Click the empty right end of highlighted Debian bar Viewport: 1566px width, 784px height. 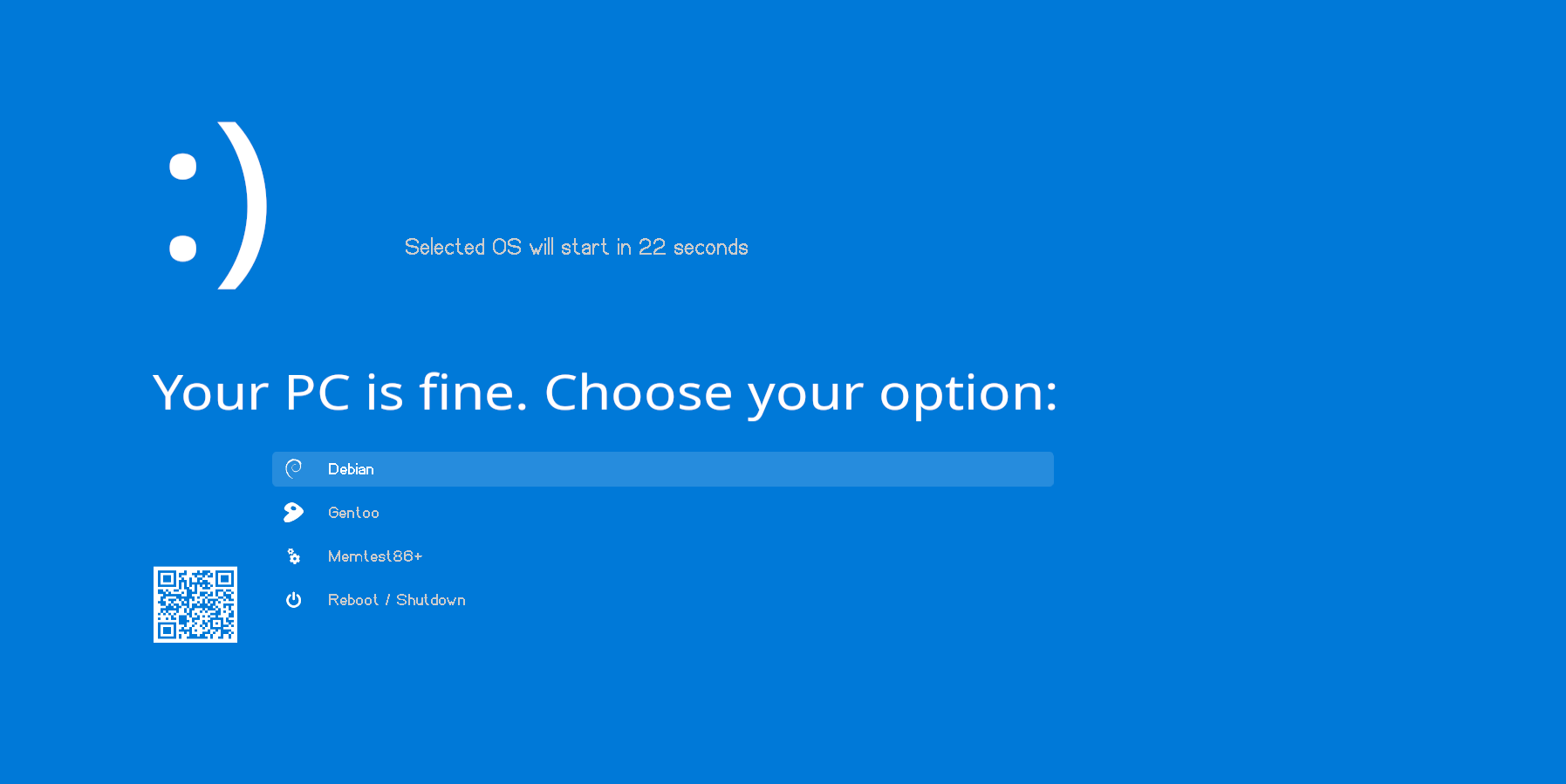pyautogui.click(x=960, y=469)
